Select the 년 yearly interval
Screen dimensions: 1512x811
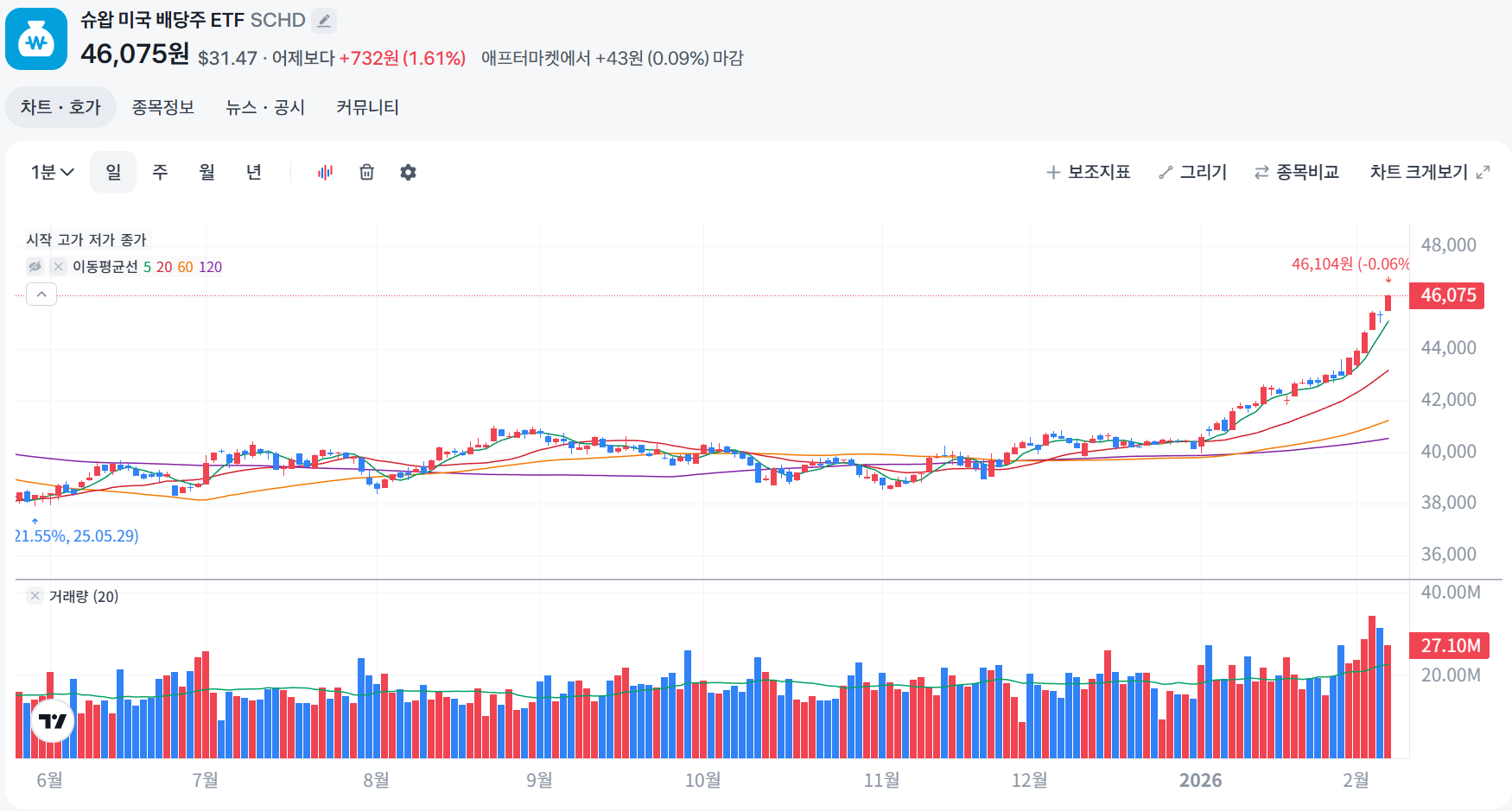pyautogui.click(x=253, y=172)
